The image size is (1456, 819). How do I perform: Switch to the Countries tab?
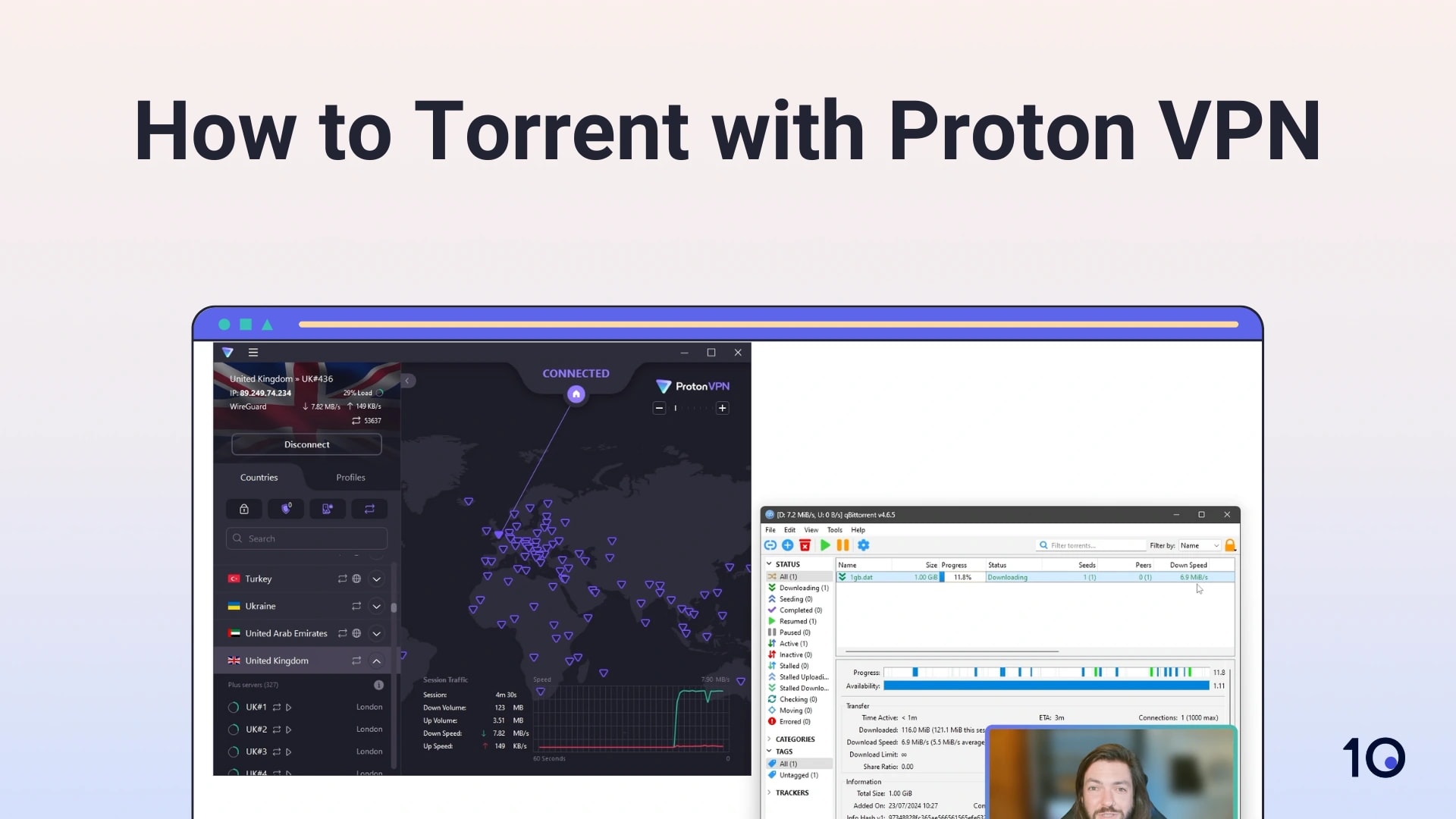pyautogui.click(x=259, y=478)
